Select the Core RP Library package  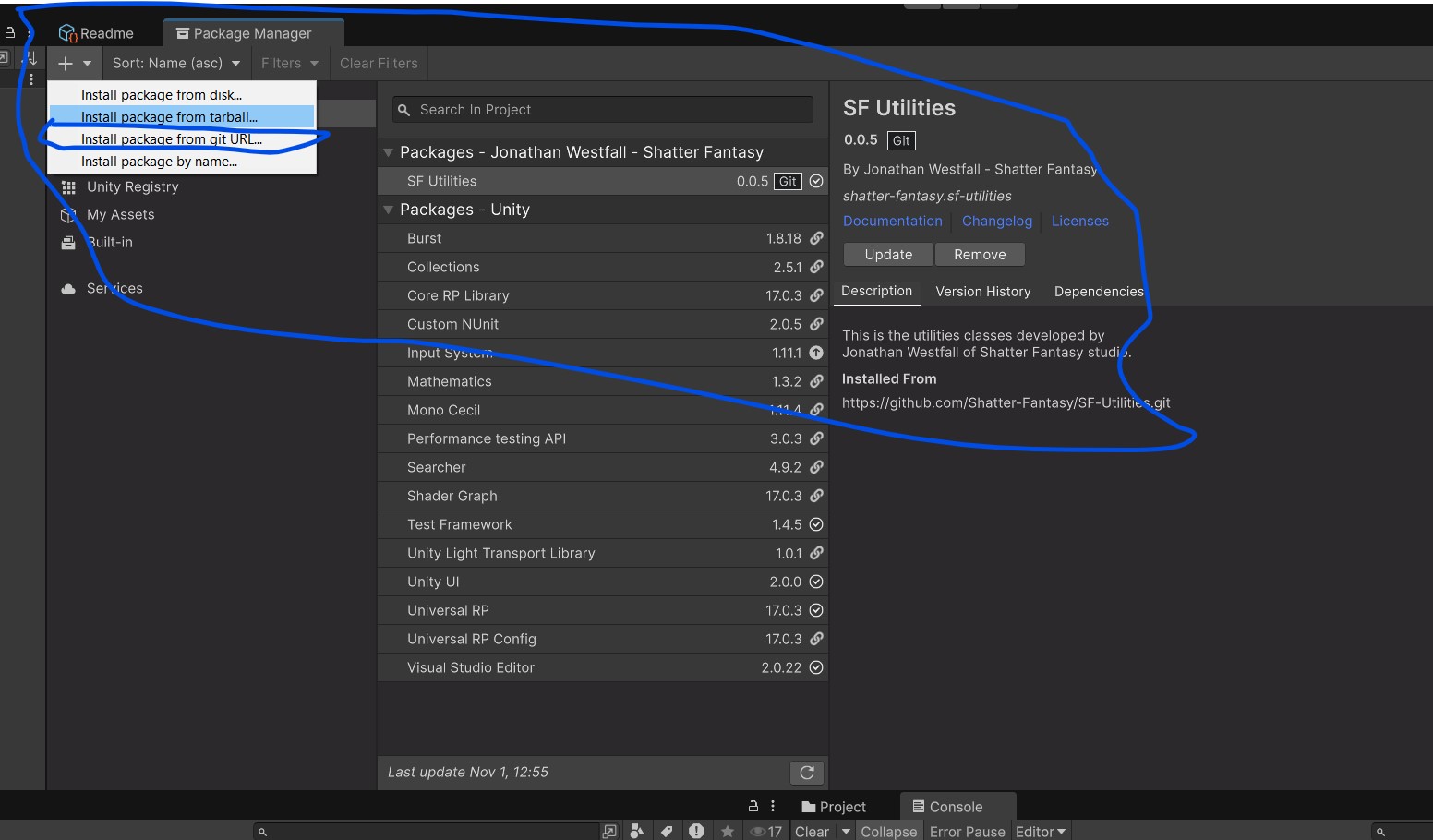603,295
